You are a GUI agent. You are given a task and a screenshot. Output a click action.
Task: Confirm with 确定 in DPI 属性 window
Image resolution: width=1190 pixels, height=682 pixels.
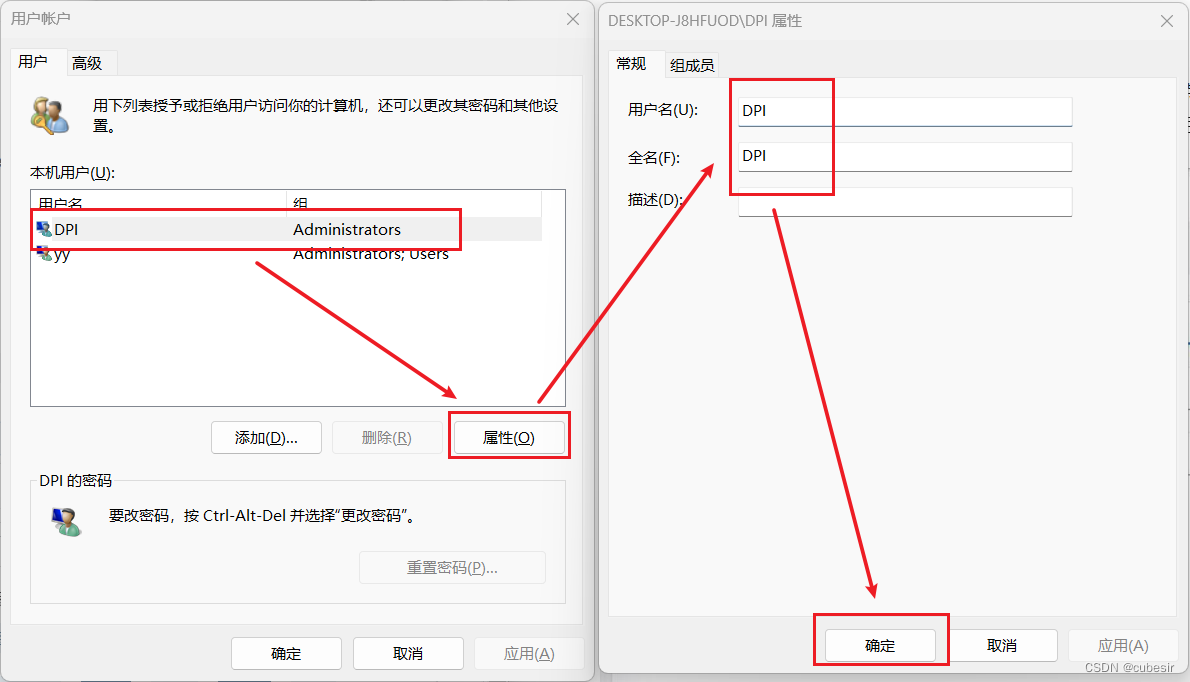(x=880, y=646)
